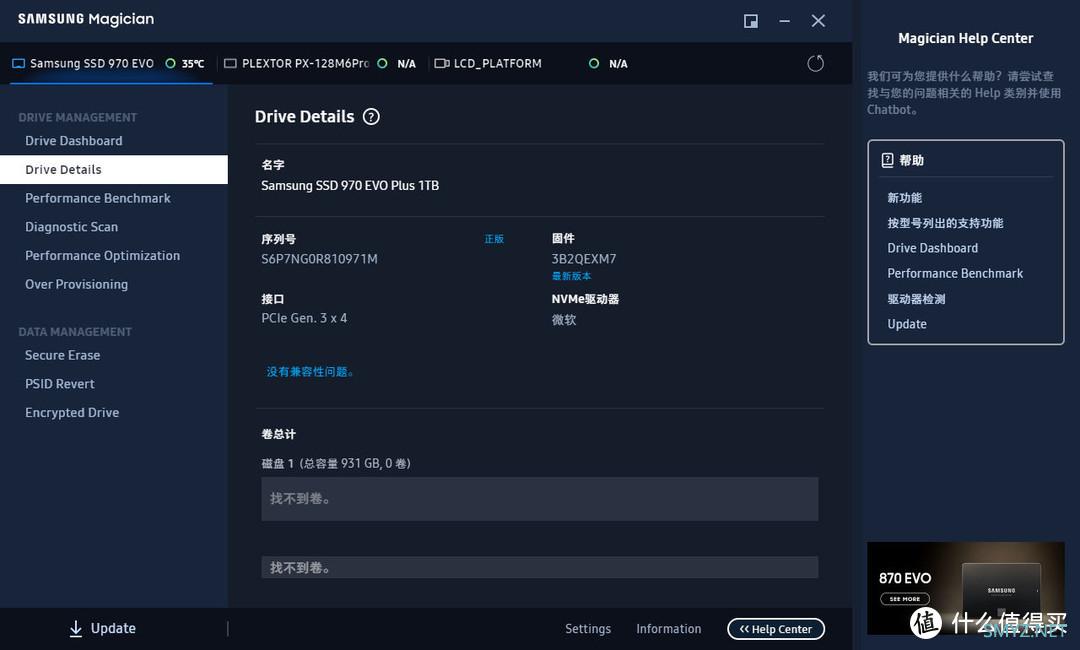Click the 870 EVO advertisement banner
The height and width of the screenshot is (650, 1080).
click(x=966, y=588)
